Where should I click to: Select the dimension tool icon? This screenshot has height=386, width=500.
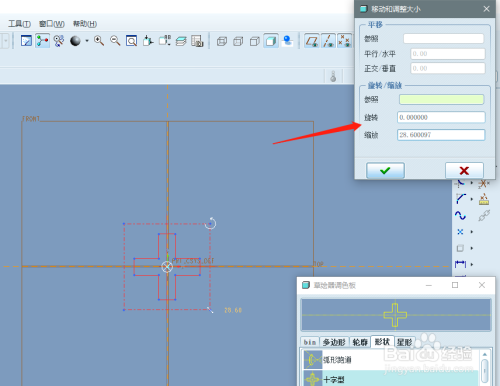[x=460, y=264]
